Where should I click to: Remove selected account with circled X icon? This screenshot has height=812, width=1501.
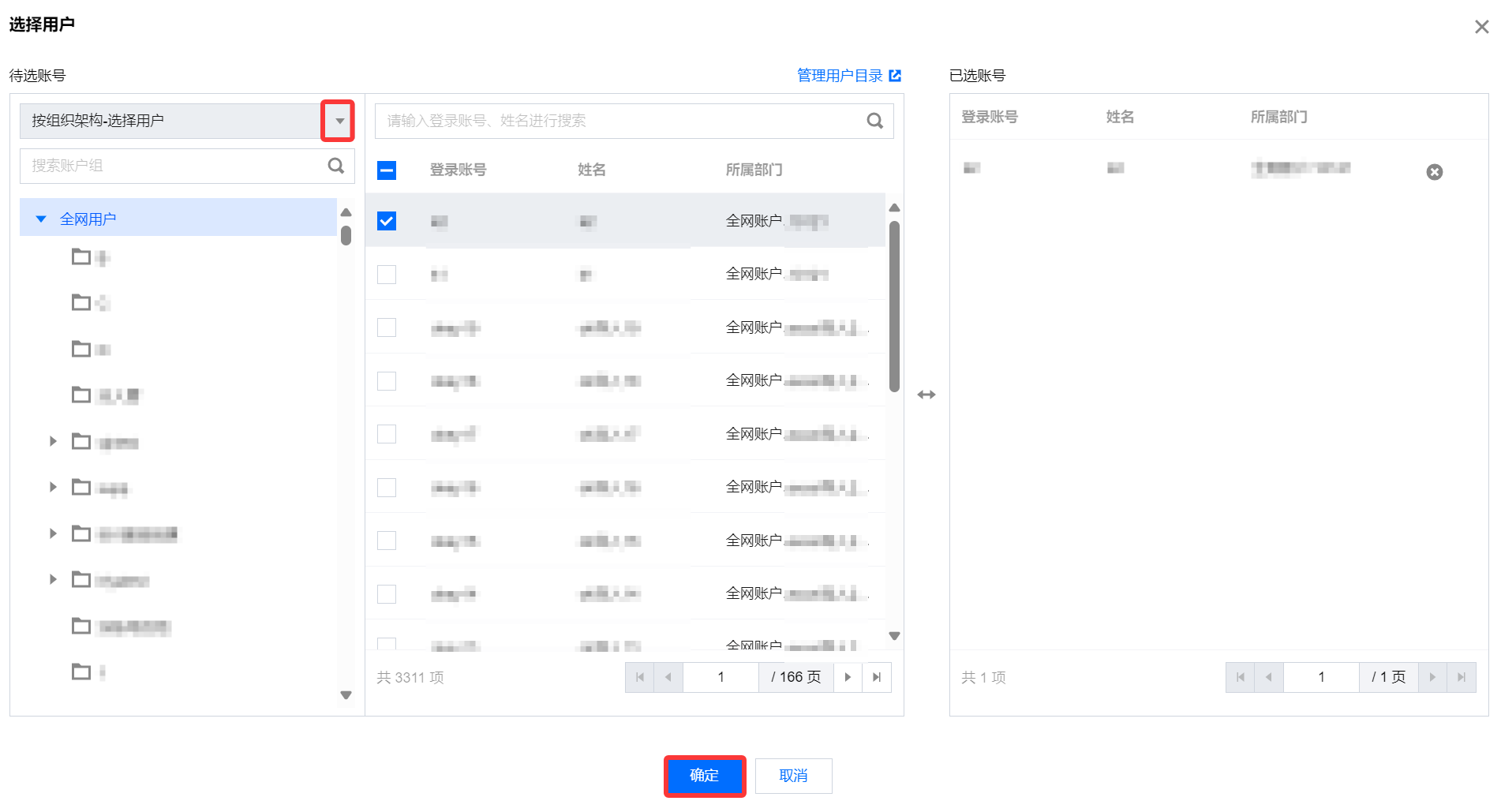coord(1434,172)
